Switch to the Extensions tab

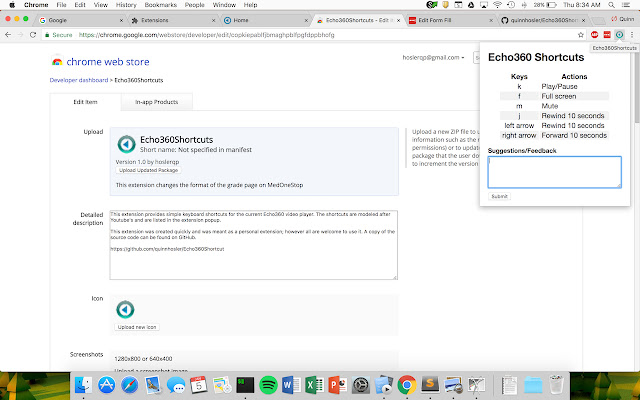tap(173, 20)
